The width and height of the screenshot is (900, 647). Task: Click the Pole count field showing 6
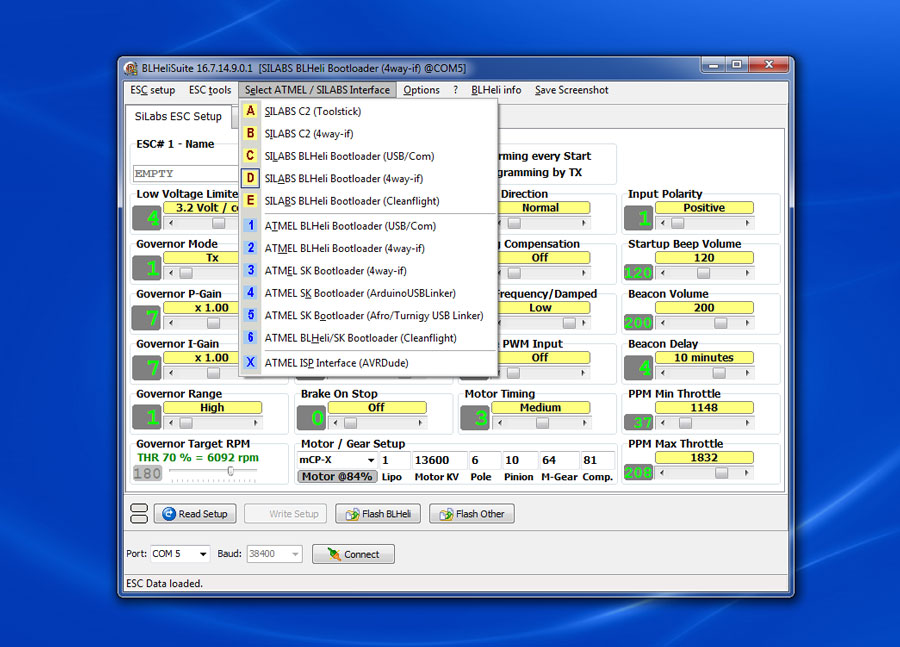click(483, 460)
